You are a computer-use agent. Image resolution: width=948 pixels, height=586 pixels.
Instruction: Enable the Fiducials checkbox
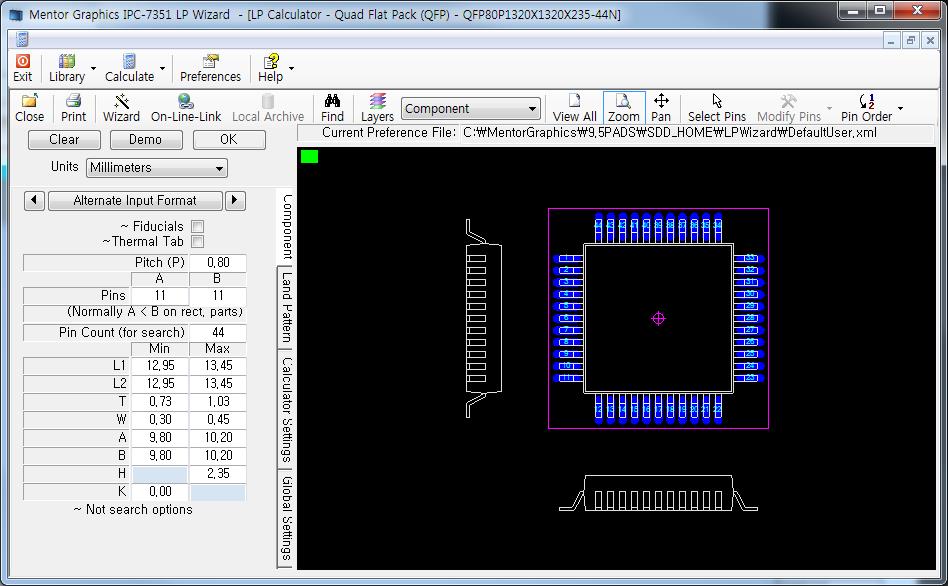(x=198, y=226)
